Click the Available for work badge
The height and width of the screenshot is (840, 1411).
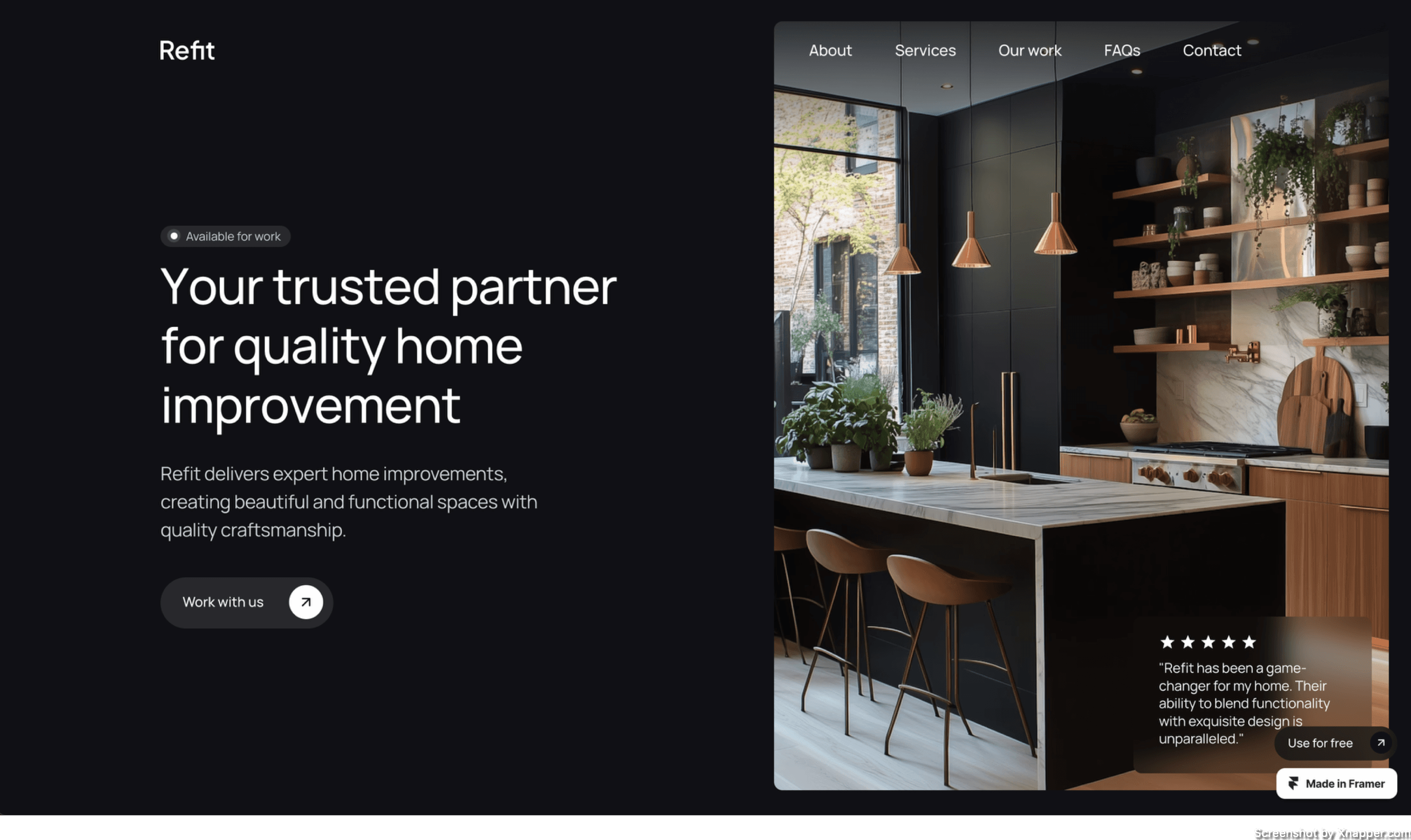pyautogui.click(x=225, y=236)
